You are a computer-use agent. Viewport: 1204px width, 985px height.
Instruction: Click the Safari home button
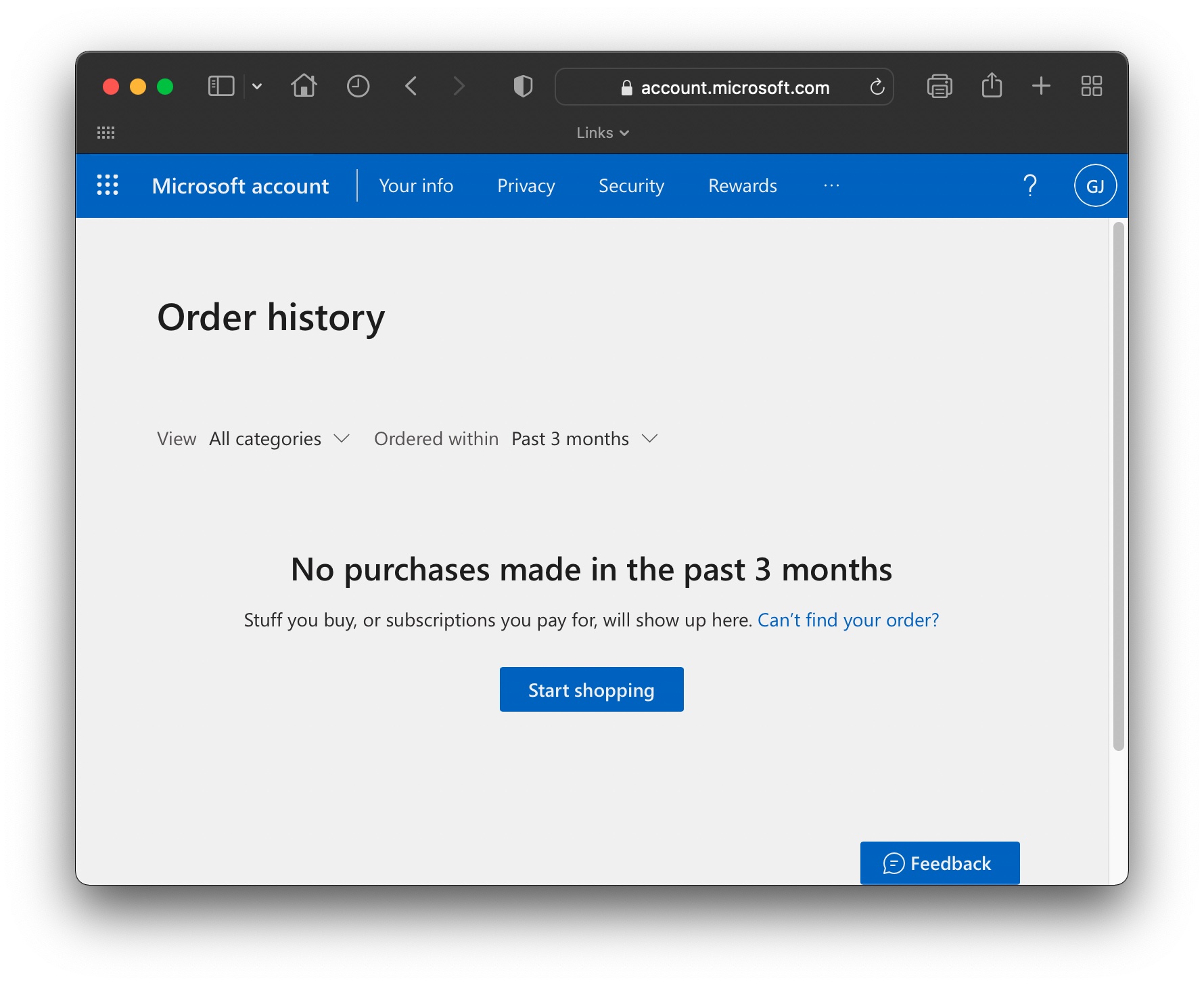[304, 86]
